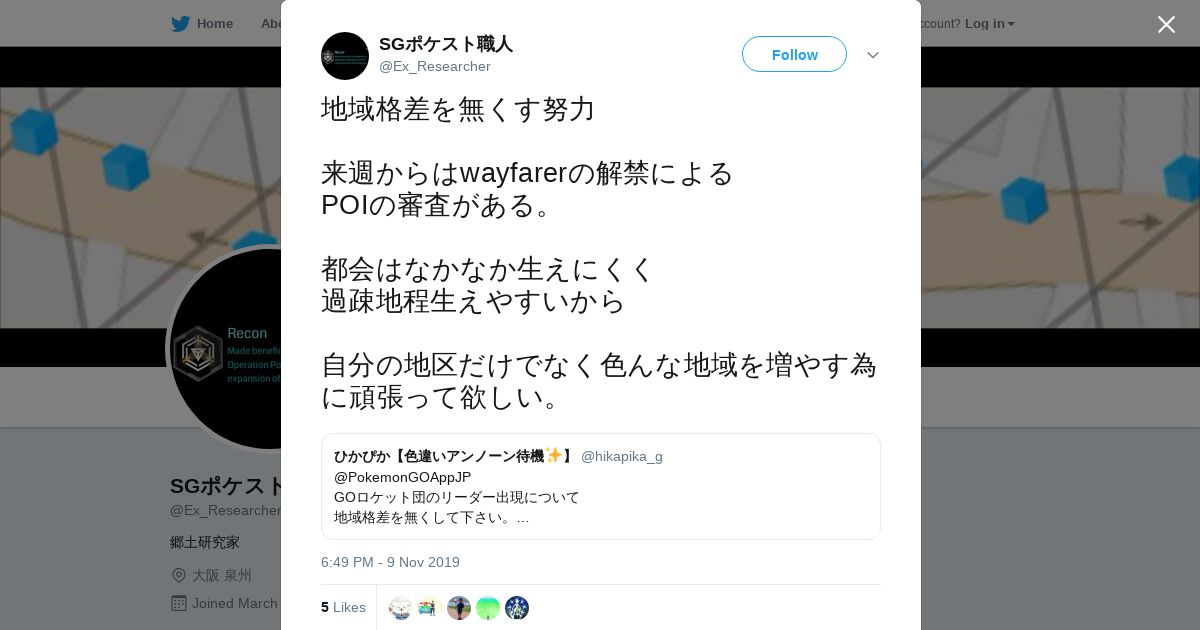The image size is (1200, 630).
Task: Click the third liker avatar
Action: click(x=459, y=608)
